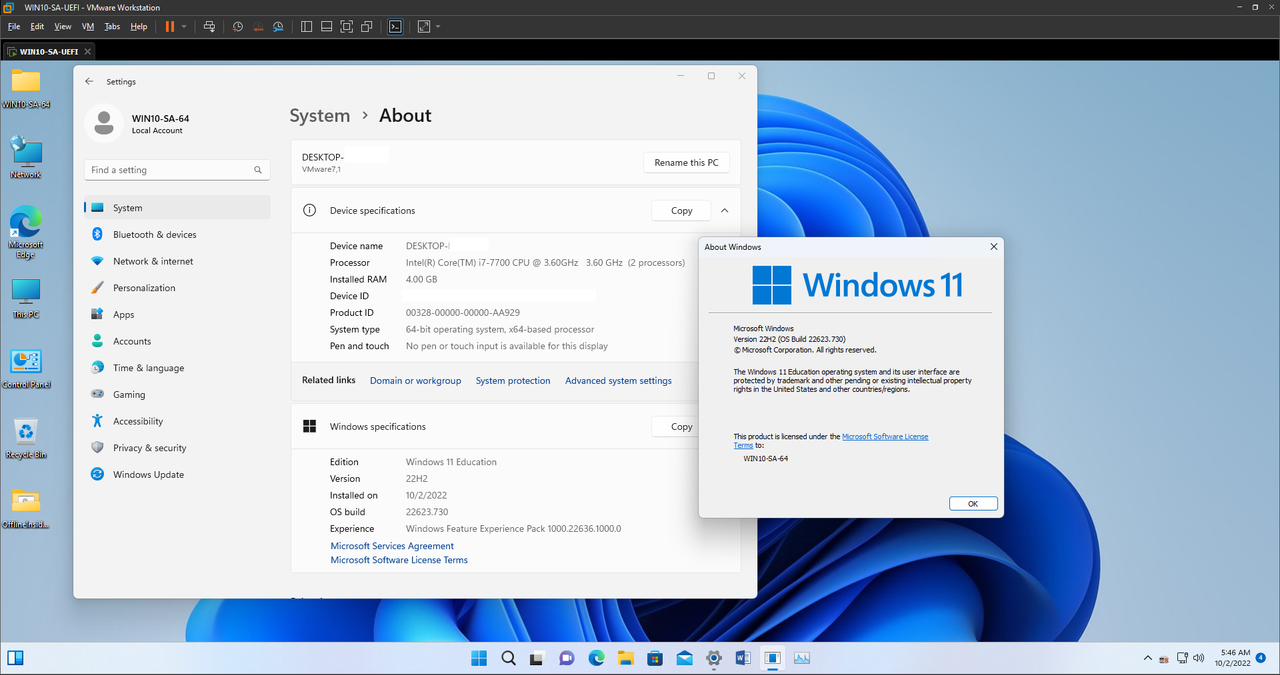
Task: Open the Windows Start button on taskbar
Action: point(479,658)
